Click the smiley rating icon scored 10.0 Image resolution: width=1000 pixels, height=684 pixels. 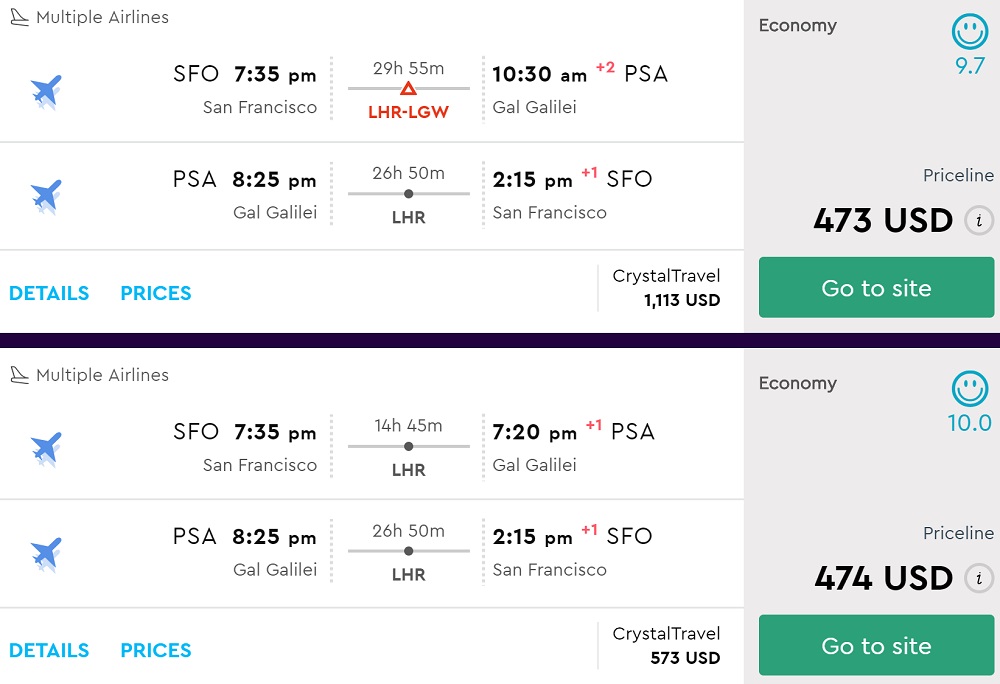tap(969, 388)
